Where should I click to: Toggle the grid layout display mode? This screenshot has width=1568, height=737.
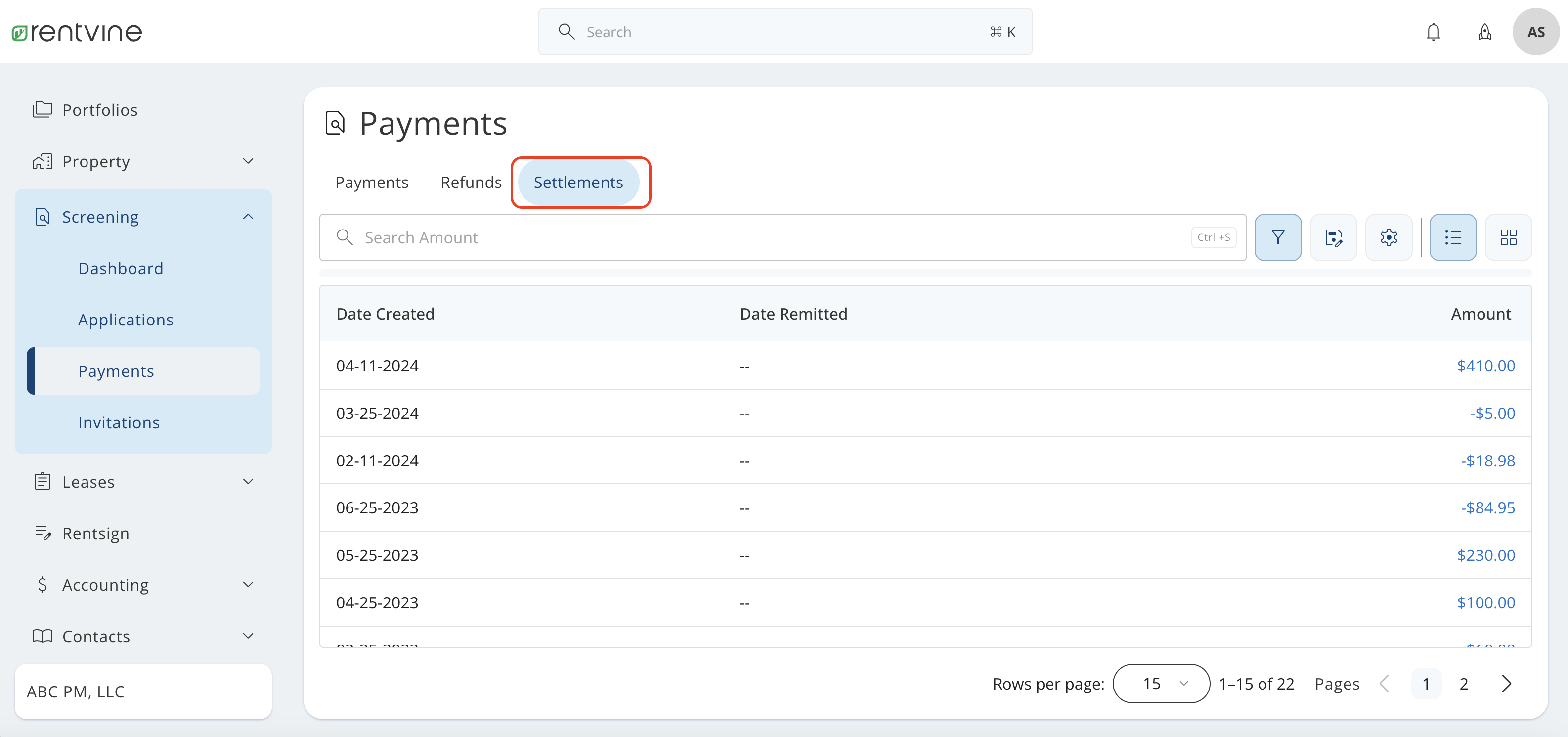pyautogui.click(x=1508, y=237)
